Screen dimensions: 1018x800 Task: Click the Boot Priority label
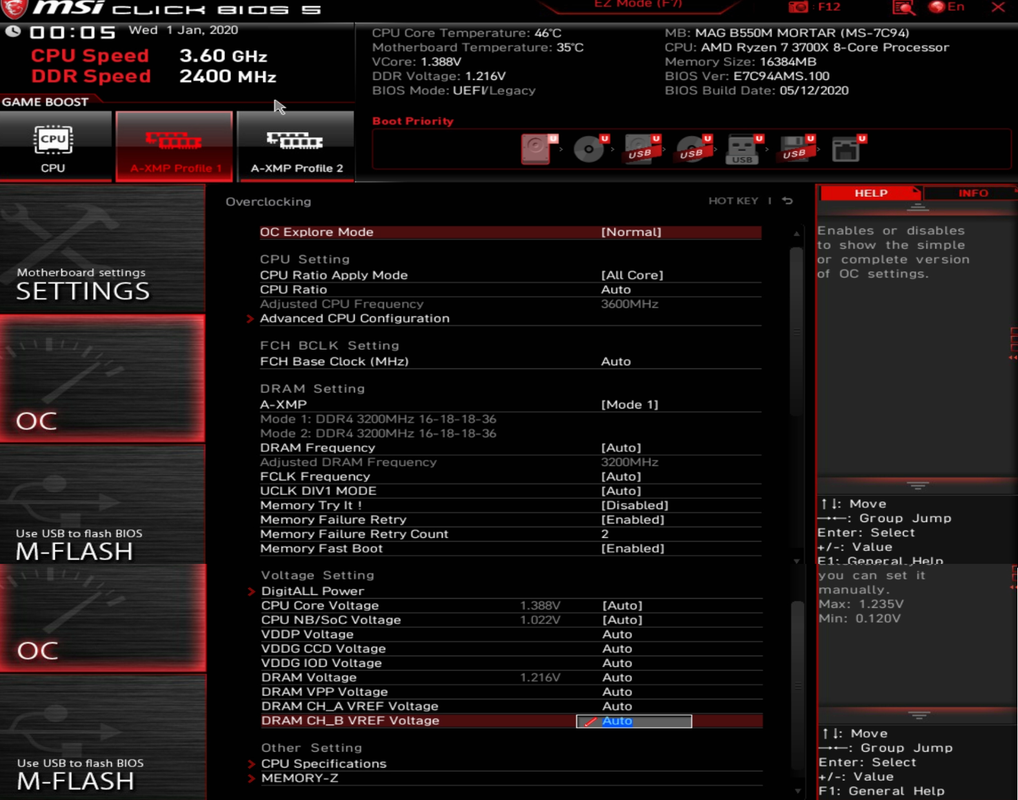click(413, 121)
